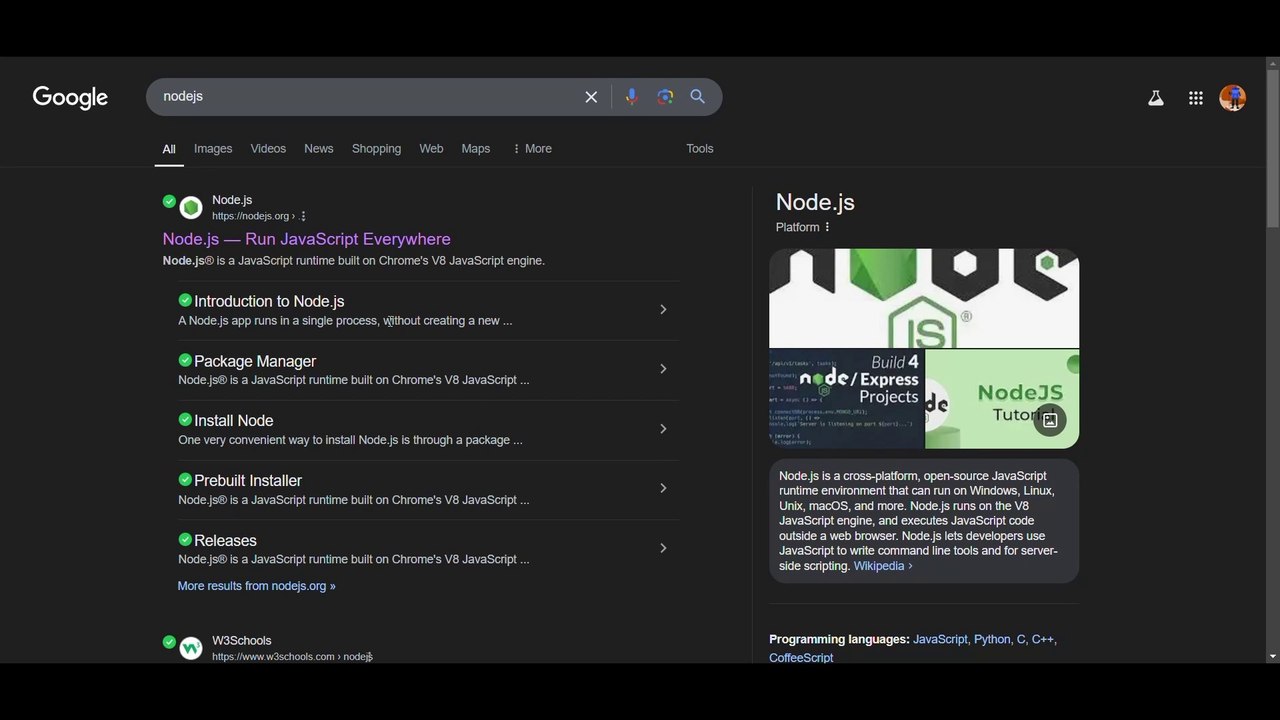This screenshot has height=720, width=1280.
Task: Click the JavaScript programming language link
Action: coord(940,639)
